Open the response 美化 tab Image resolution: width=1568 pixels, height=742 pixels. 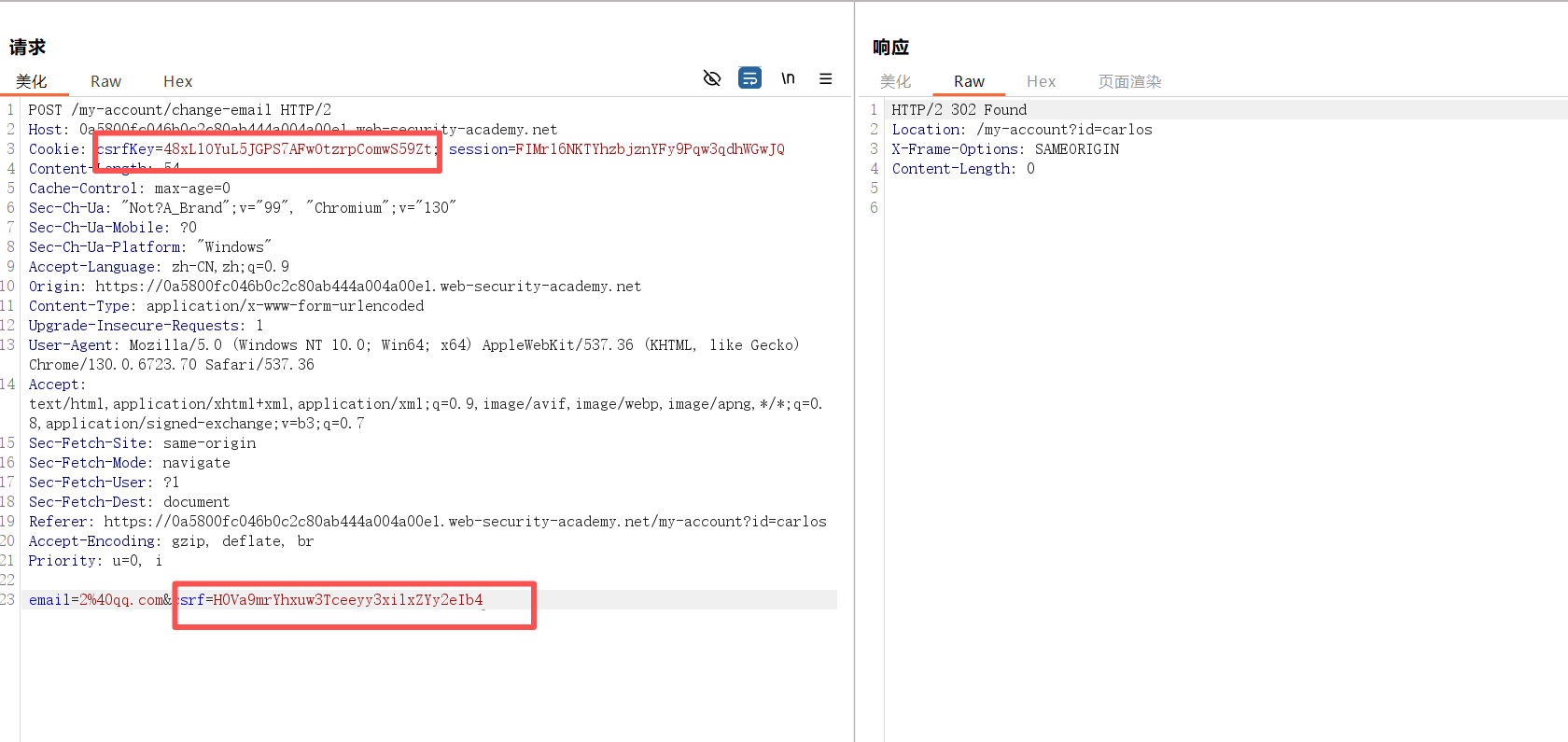click(x=895, y=82)
